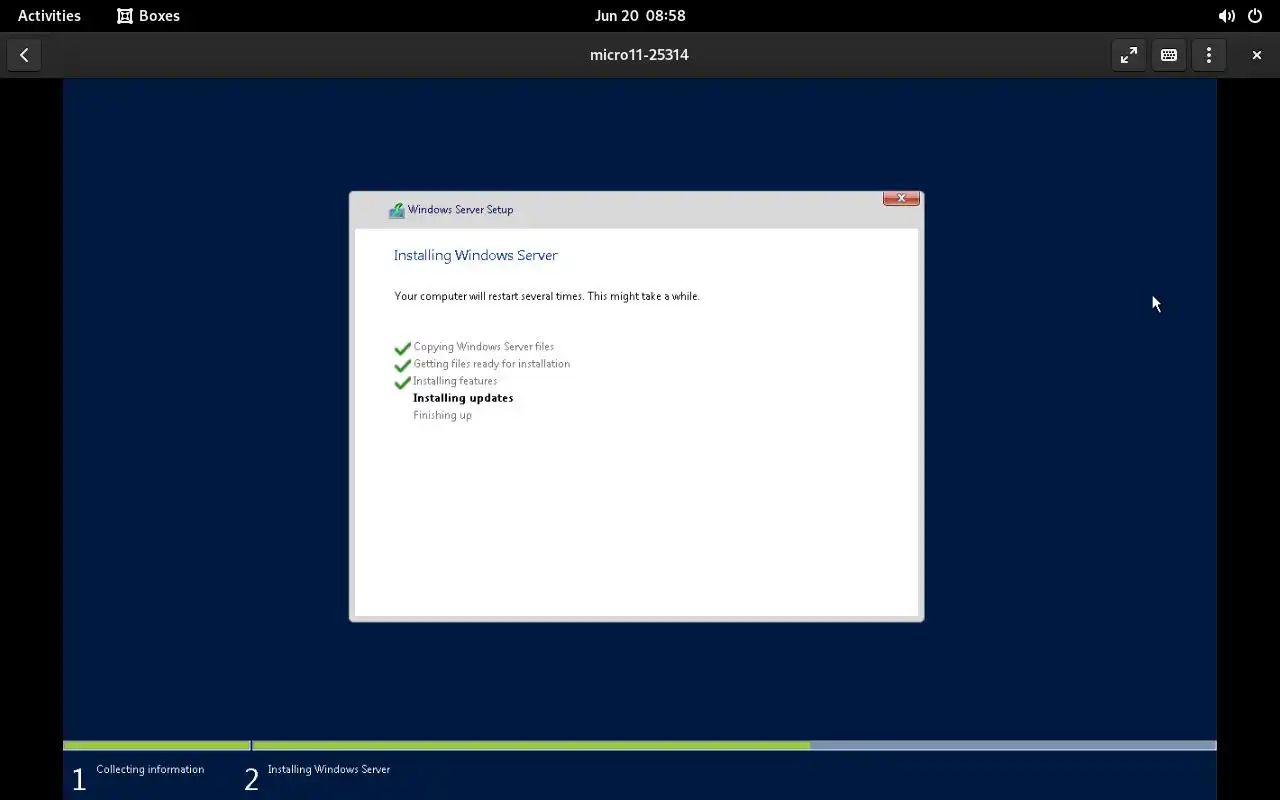Image resolution: width=1280 pixels, height=800 pixels.
Task: Select the 'Installing updates' step text
Action: tap(463, 398)
